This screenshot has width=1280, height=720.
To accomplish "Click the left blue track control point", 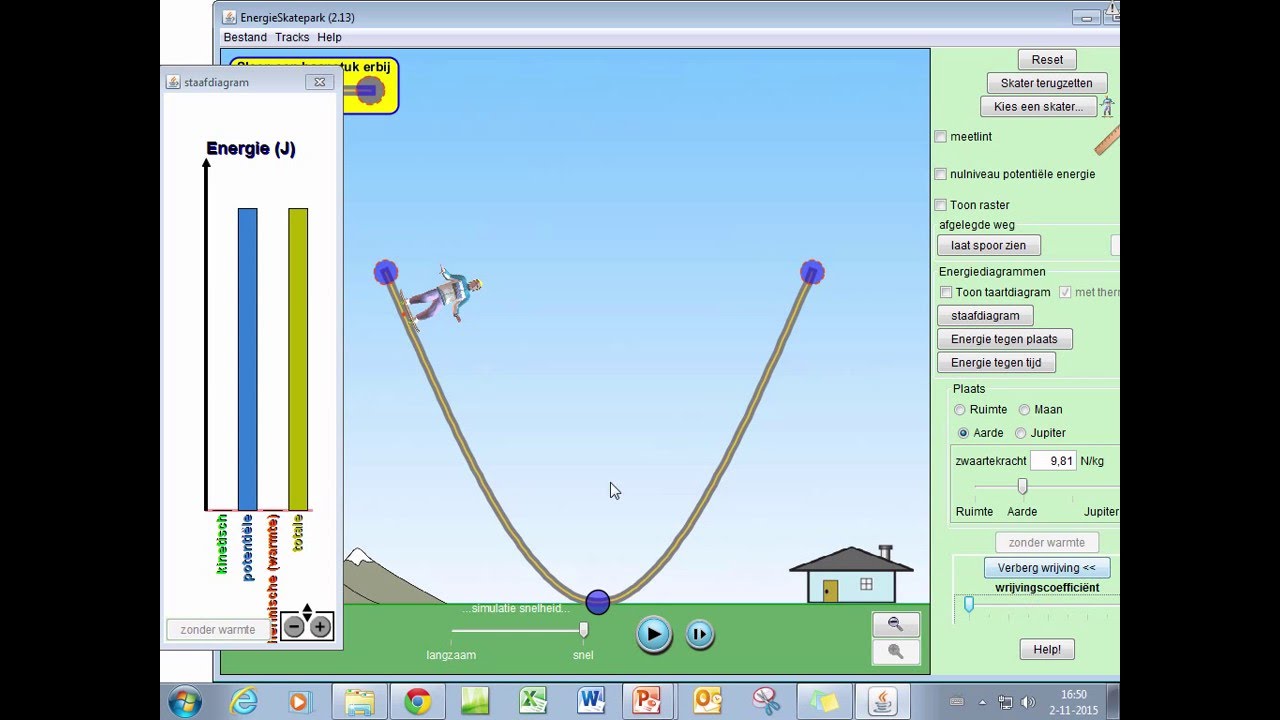I will click(386, 272).
